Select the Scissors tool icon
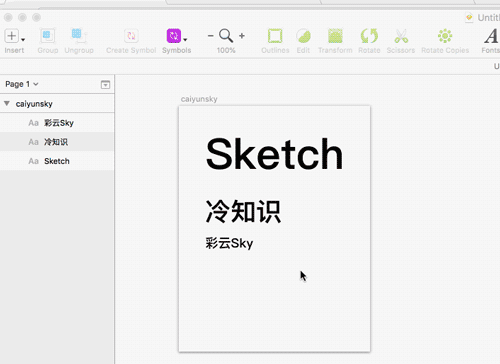 click(x=401, y=36)
